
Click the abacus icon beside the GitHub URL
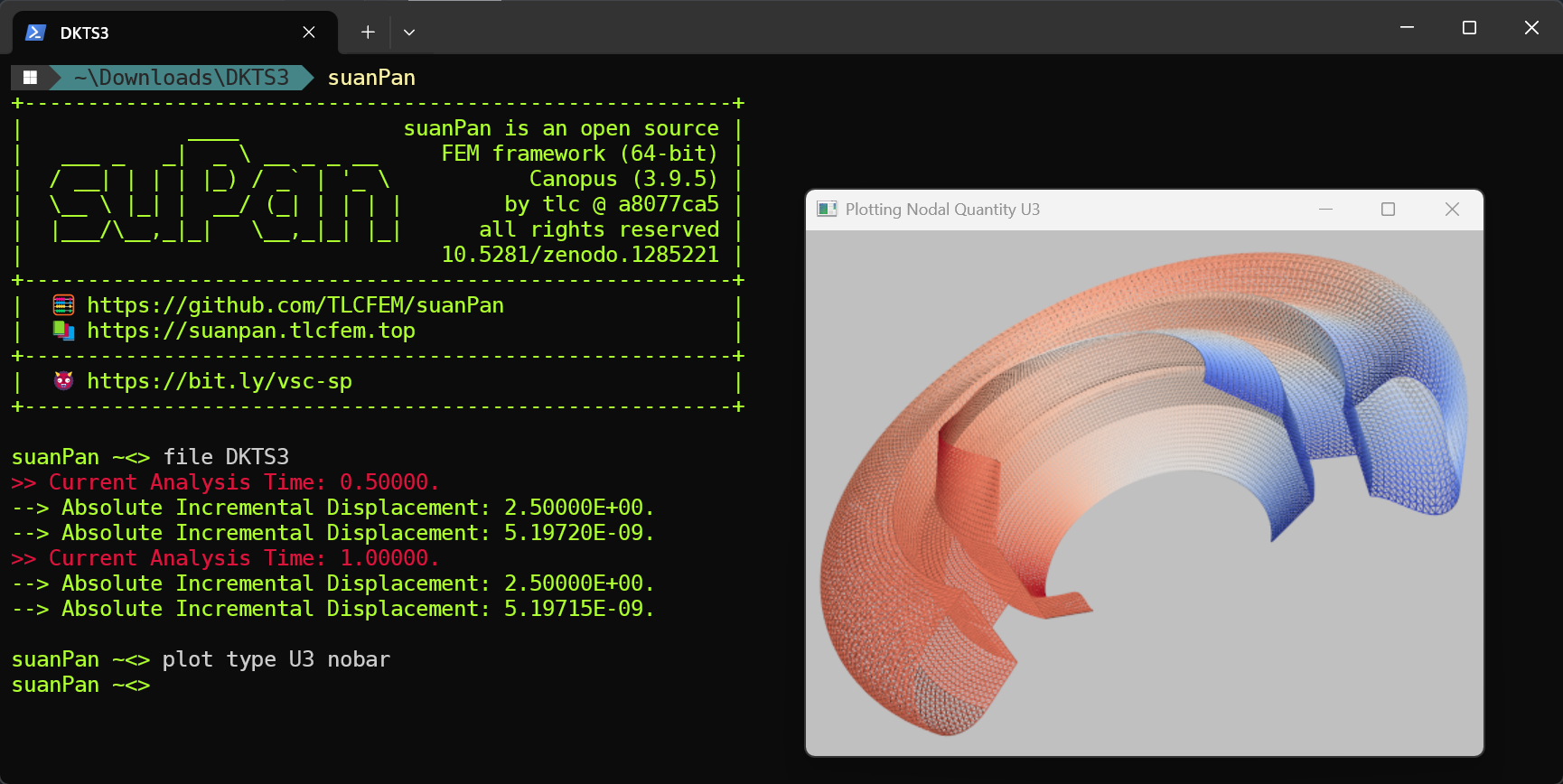click(x=63, y=305)
